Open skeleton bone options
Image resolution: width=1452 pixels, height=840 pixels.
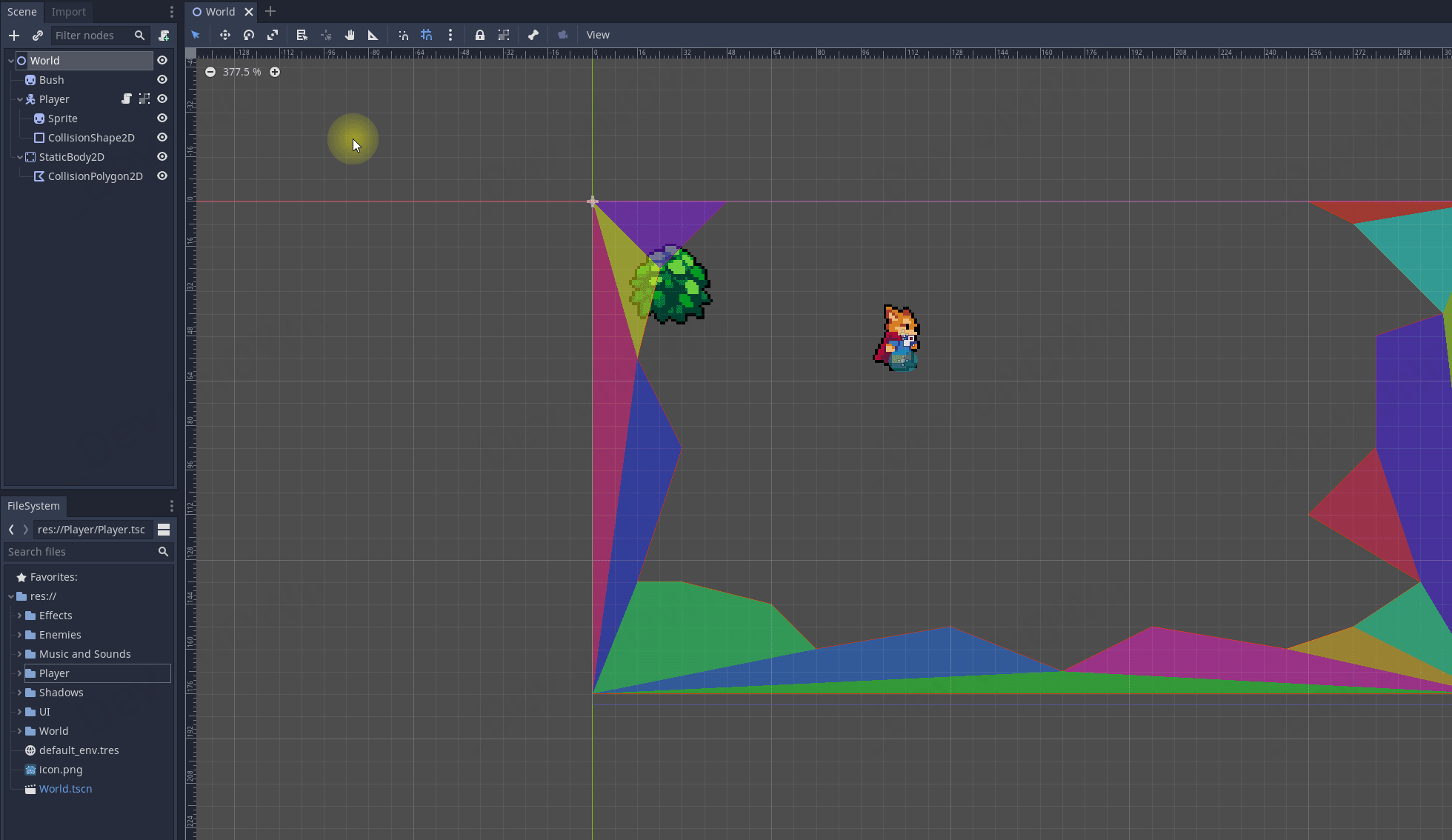[x=533, y=35]
